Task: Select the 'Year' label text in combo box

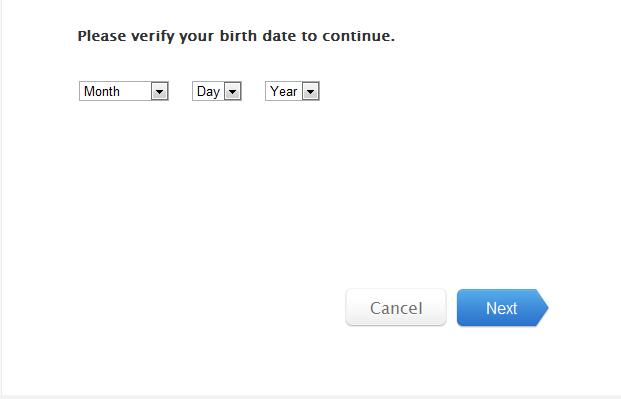Action: click(x=284, y=92)
